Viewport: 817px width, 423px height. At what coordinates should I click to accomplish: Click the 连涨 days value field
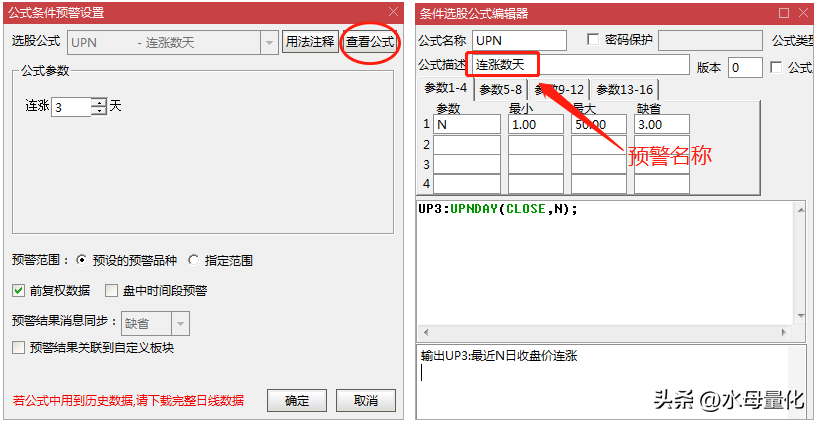(71, 107)
